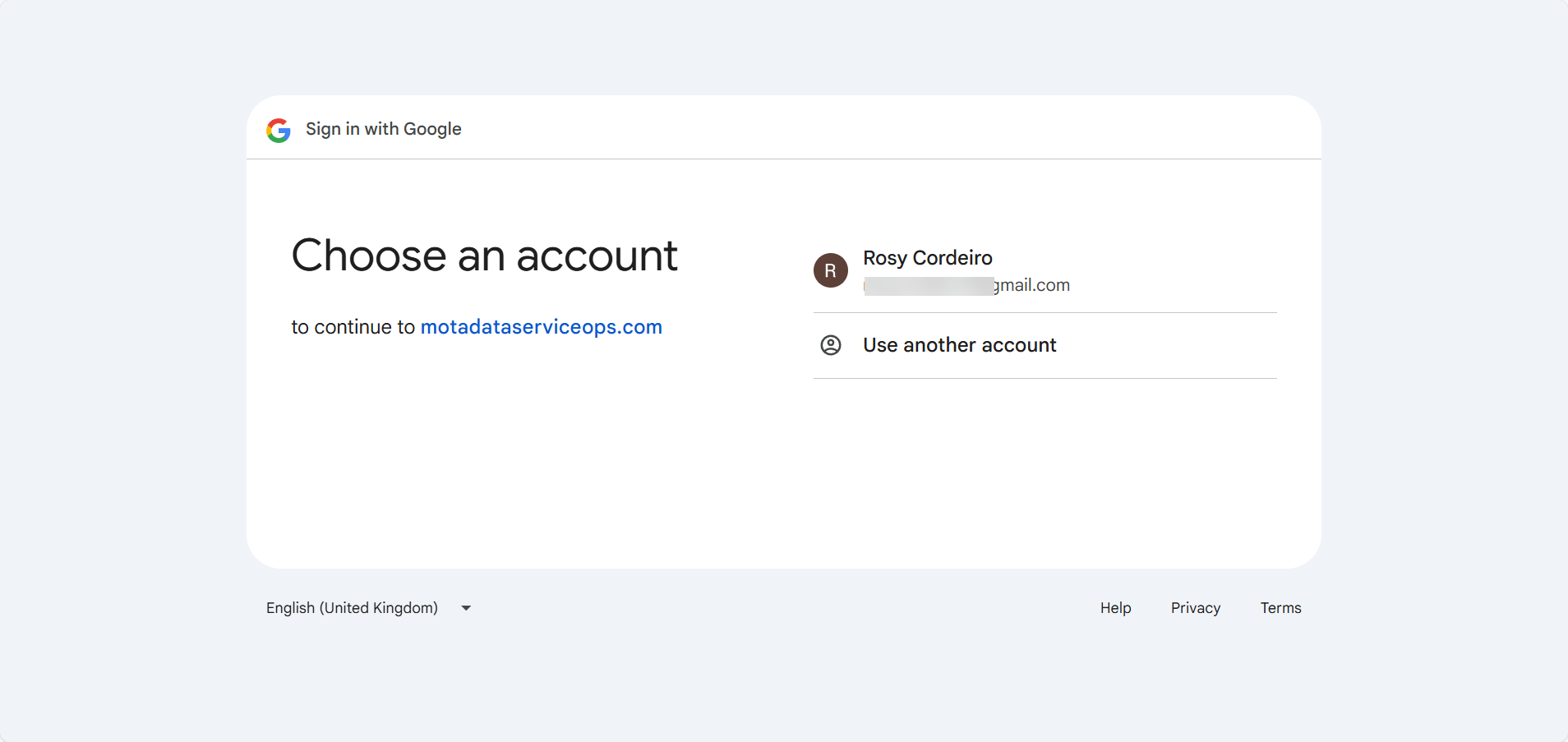Viewport: 1568px width, 742px height.
Task: Click the person icon for another account
Action: [x=830, y=345]
